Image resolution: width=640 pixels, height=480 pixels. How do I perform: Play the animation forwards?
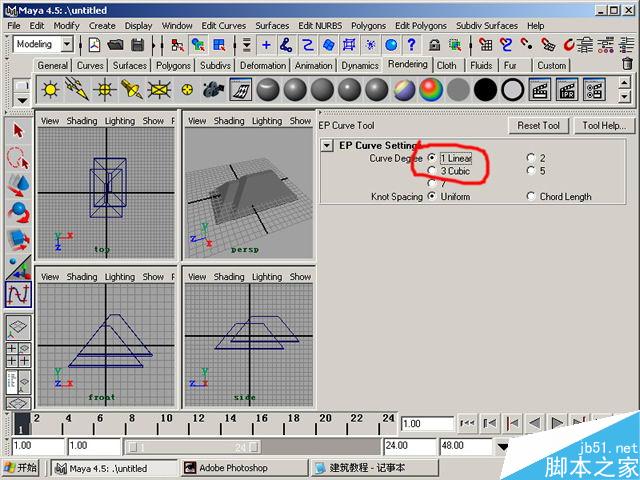(x=557, y=423)
